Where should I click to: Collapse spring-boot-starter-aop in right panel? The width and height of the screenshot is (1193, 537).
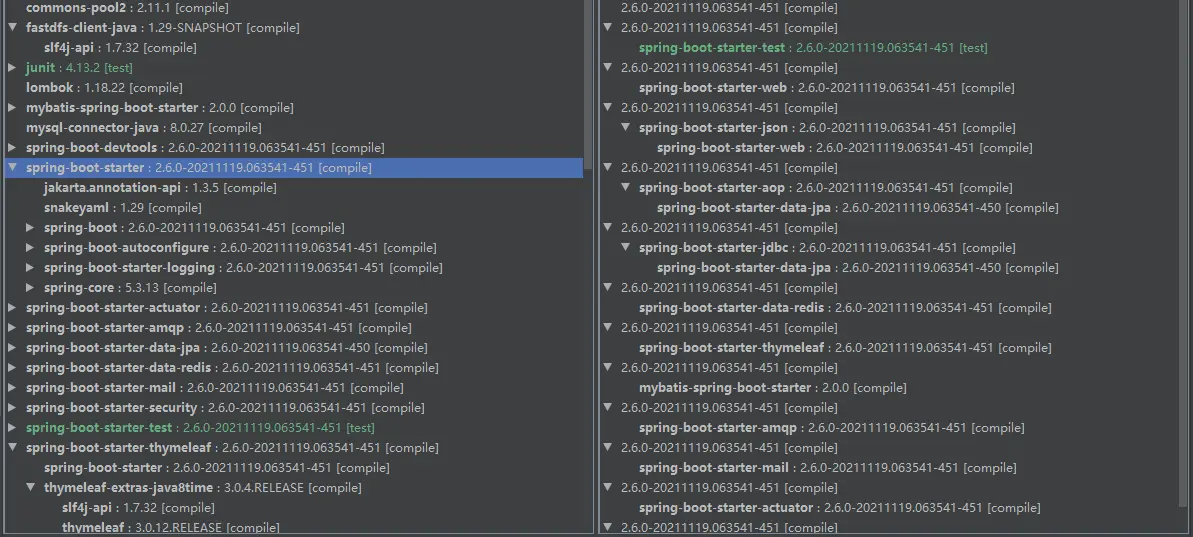point(626,188)
